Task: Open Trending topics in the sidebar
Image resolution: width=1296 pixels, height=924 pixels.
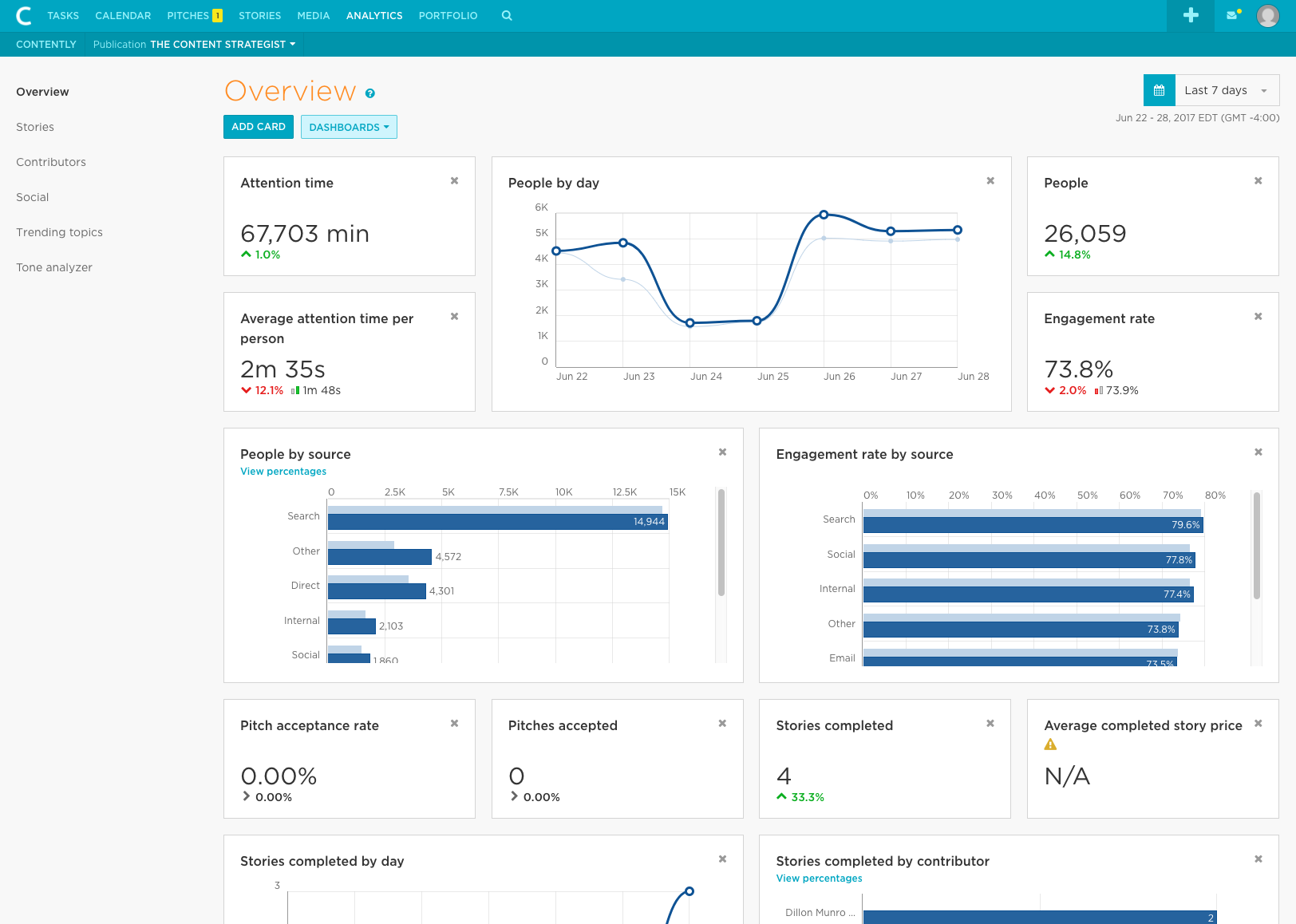Action: point(59,232)
